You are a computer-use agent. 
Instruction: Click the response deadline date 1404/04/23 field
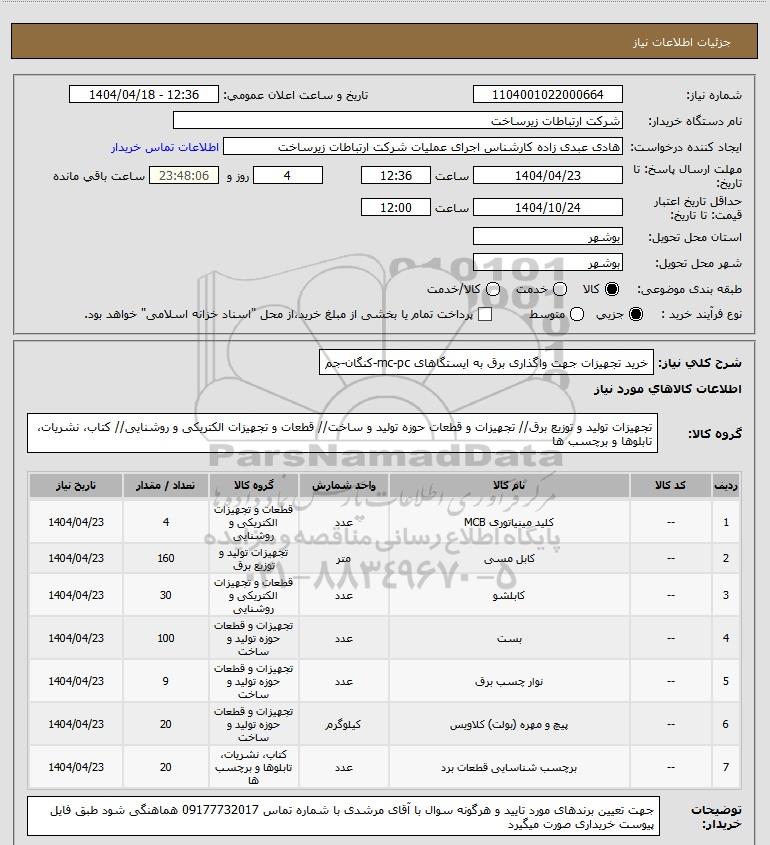click(547, 176)
